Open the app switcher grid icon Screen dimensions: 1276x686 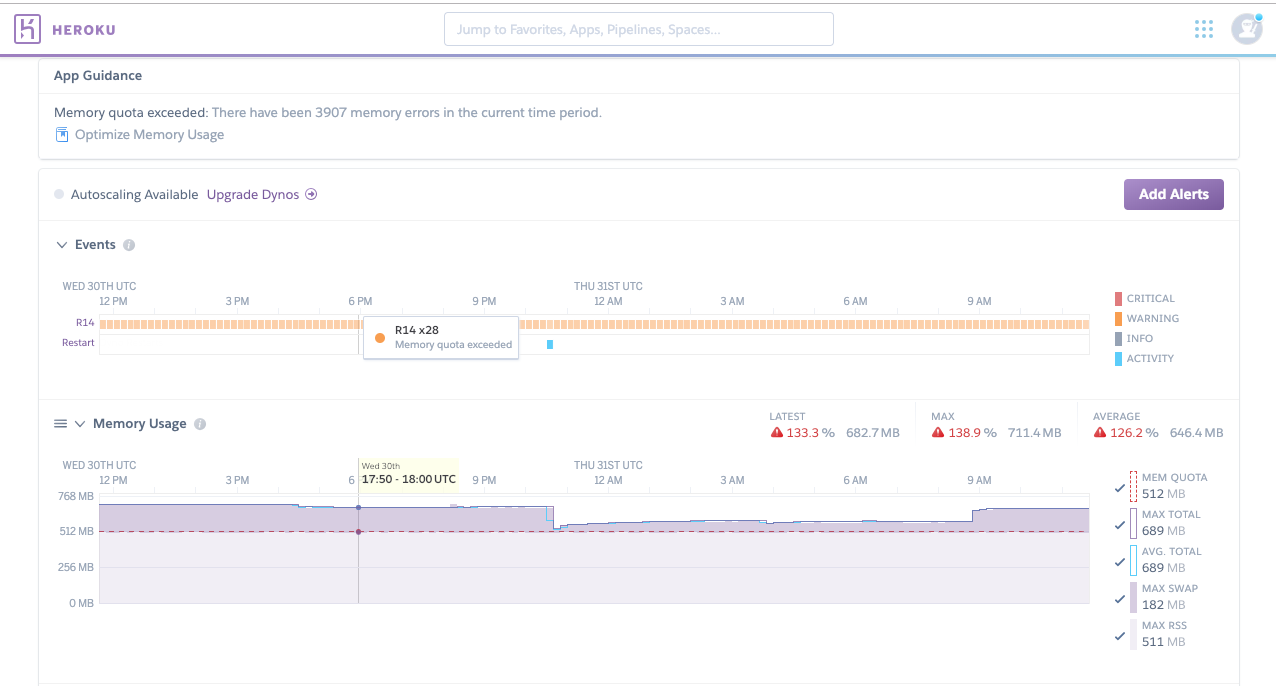[x=1204, y=29]
